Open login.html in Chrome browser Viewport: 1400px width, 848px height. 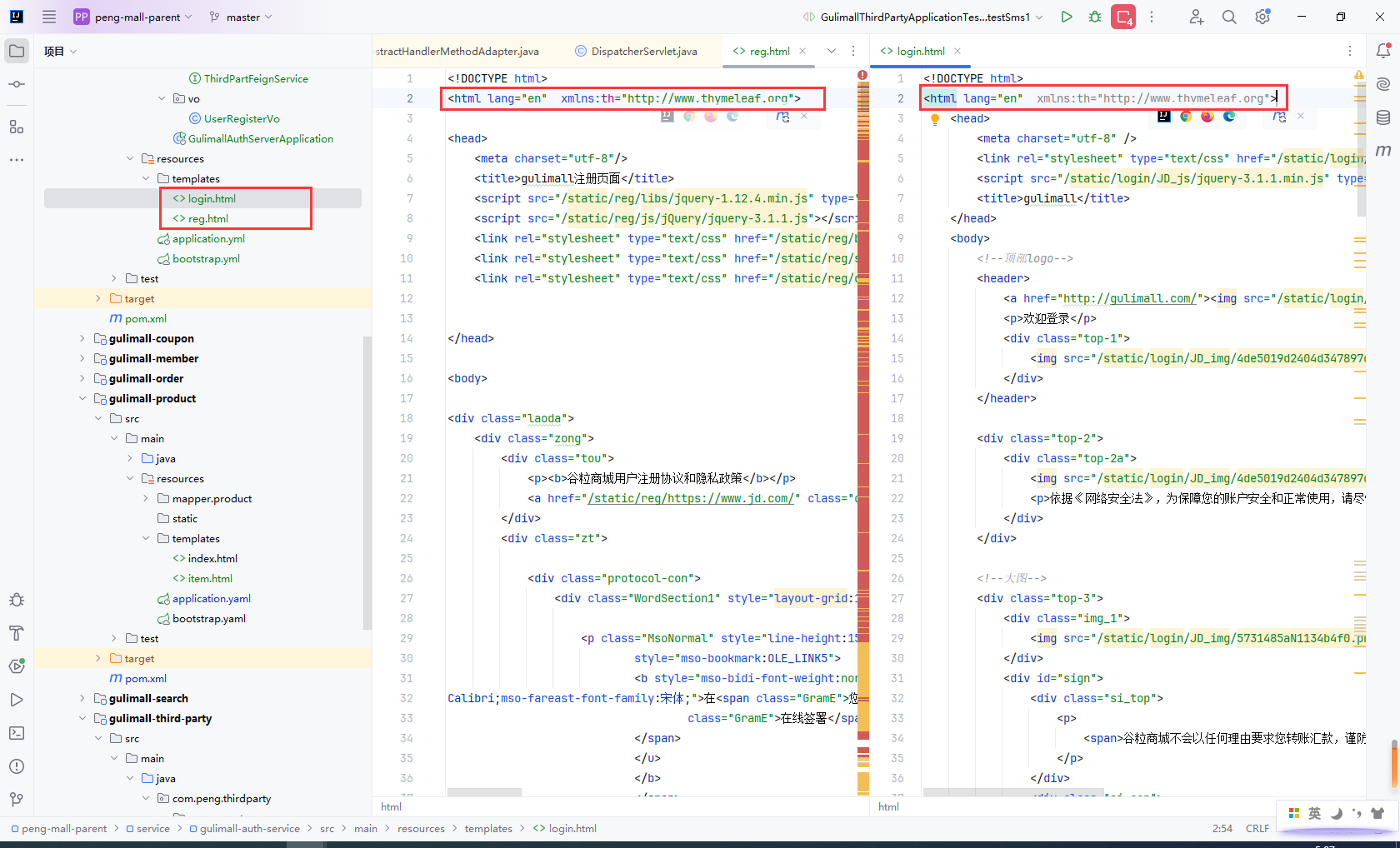coord(1186,117)
